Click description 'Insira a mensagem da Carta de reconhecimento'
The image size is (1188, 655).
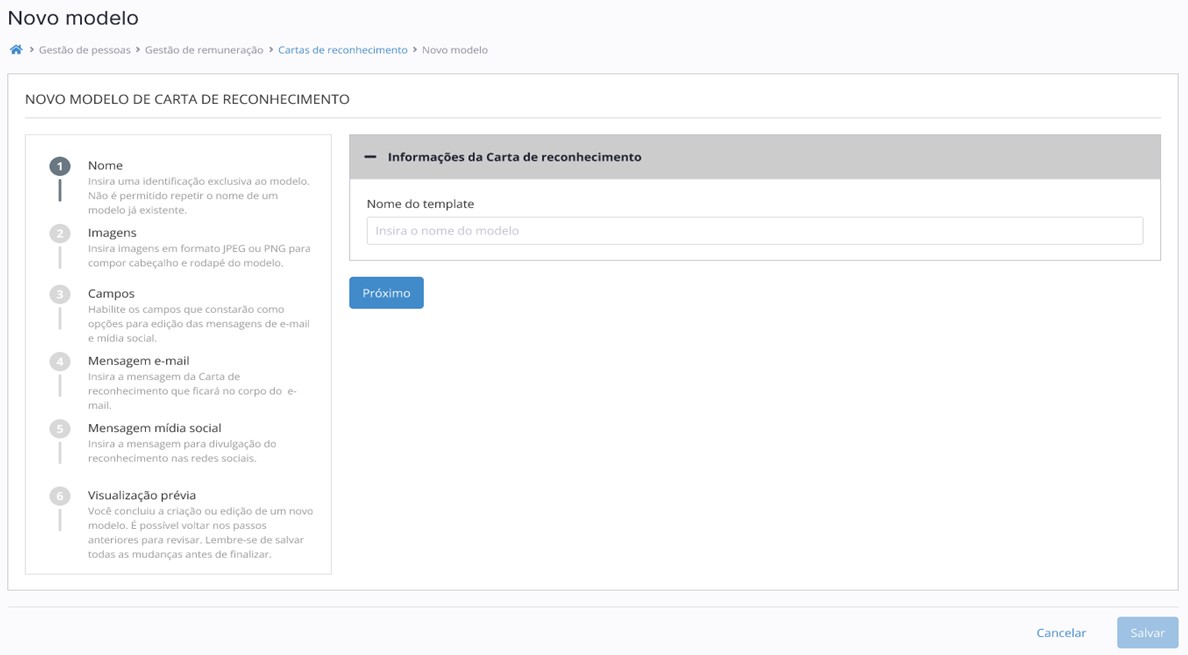tap(192, 391)
